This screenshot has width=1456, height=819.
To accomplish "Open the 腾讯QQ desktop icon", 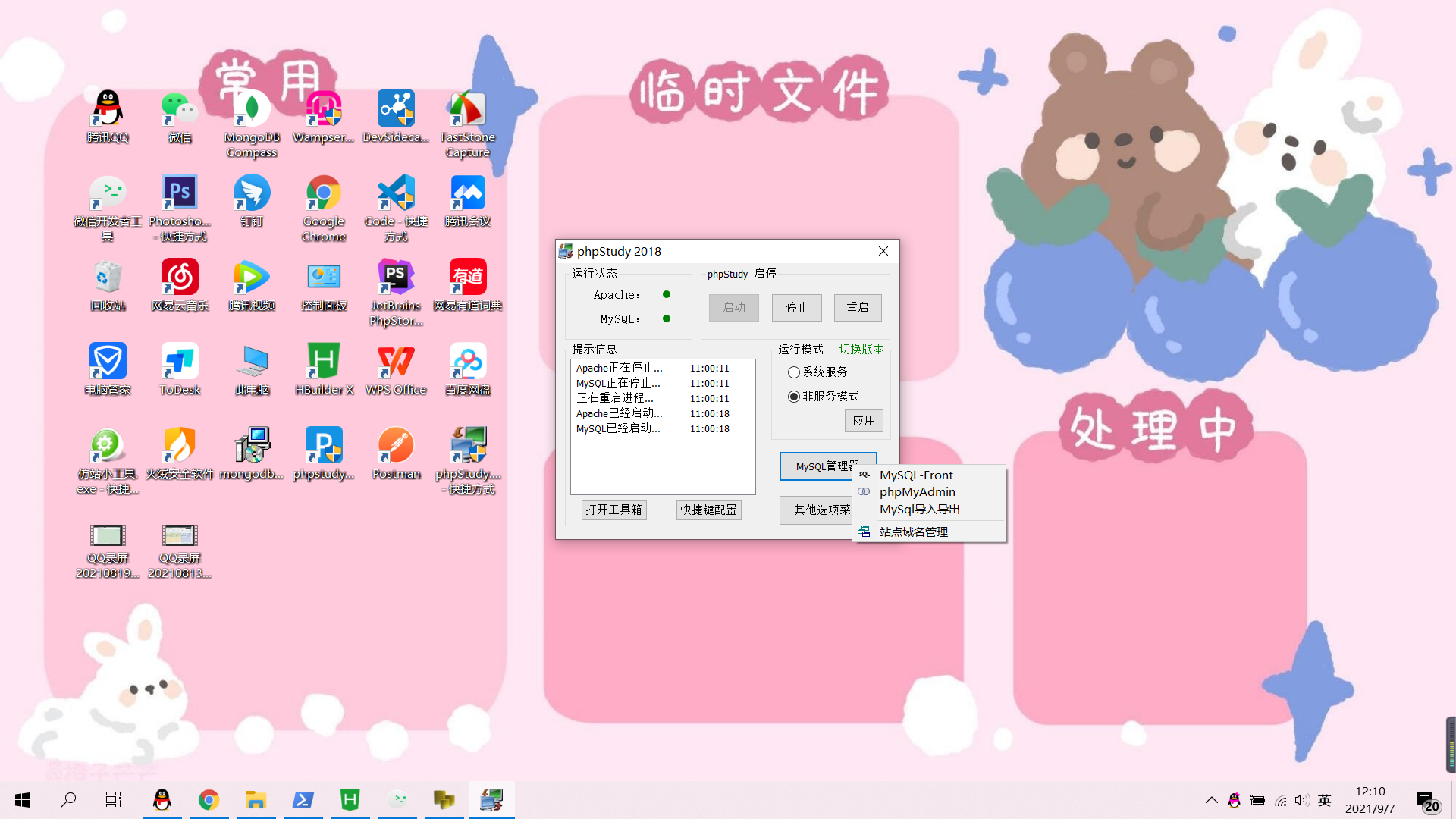I will [x=108, y=118].
